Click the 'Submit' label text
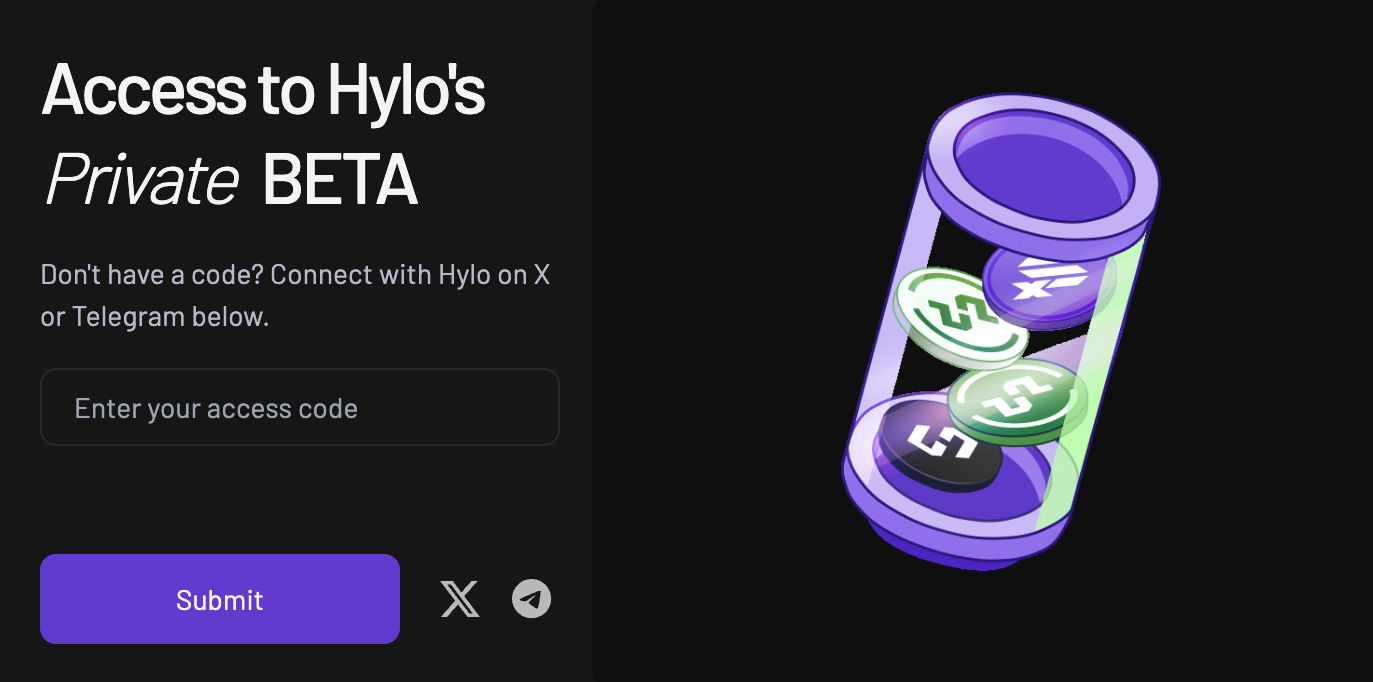Screen dimensions: 1373x682 [x=220, y=600]
